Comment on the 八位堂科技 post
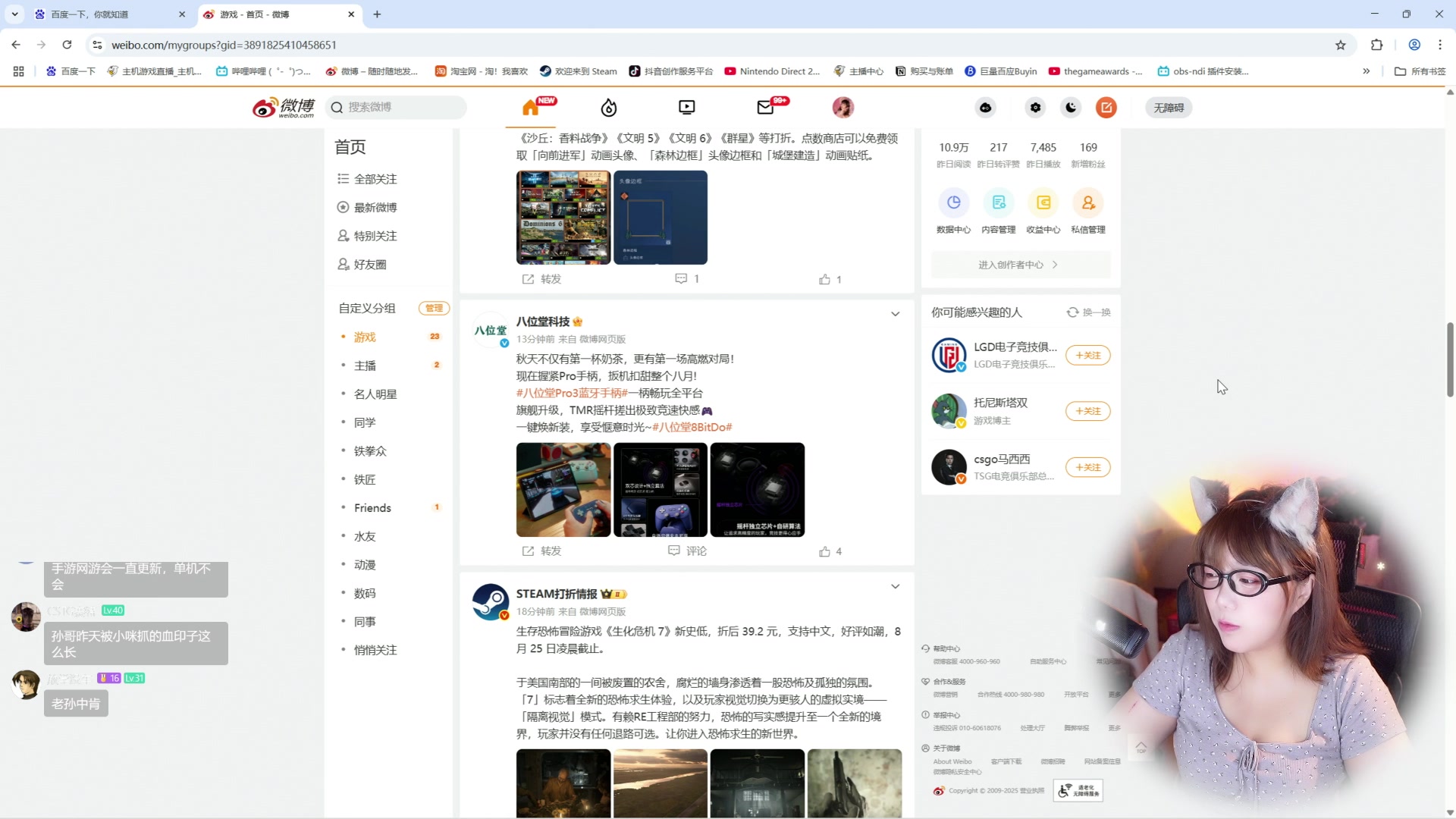1456x819 pixels. pos(687,551)
